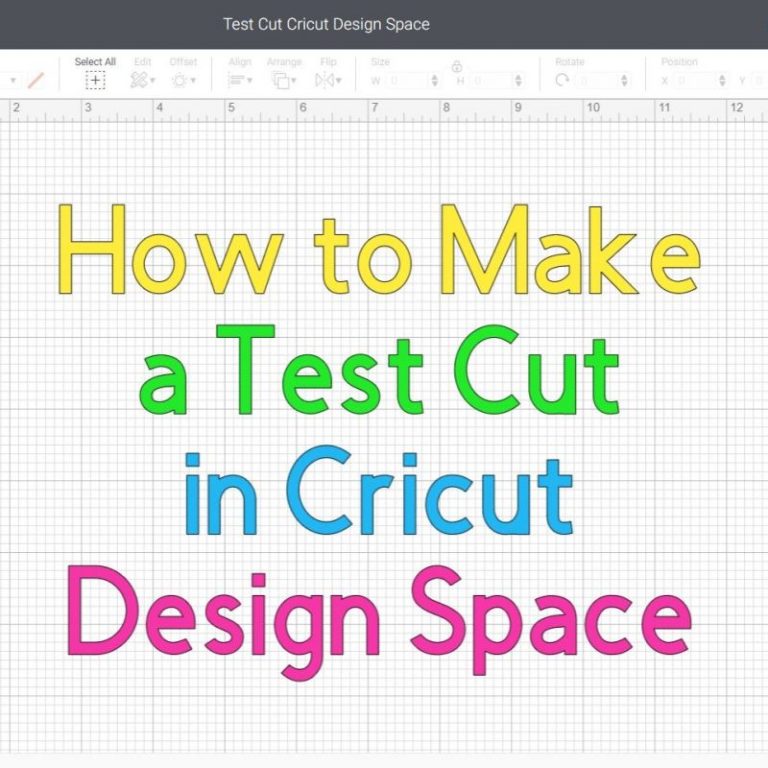Select the green "a Test Cut" text
Image resolution: width=768 pixels, height=768 pixels.
[378, 372]
